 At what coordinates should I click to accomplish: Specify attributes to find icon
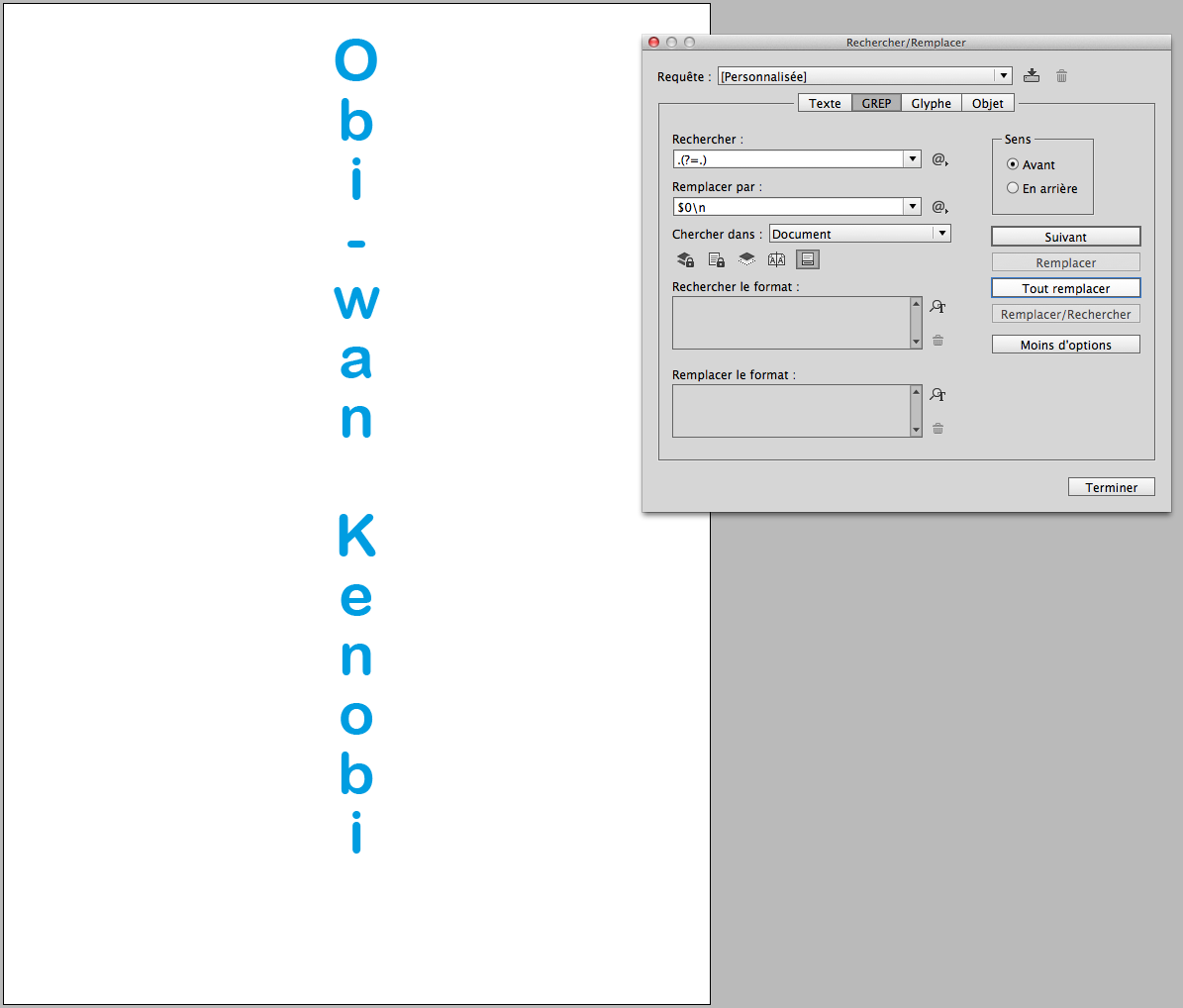click(x=937, y=306)
